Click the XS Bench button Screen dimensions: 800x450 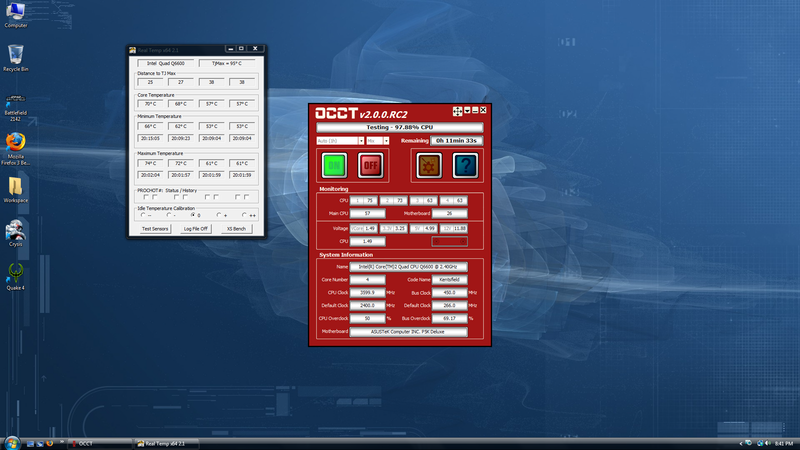(236, 229)
